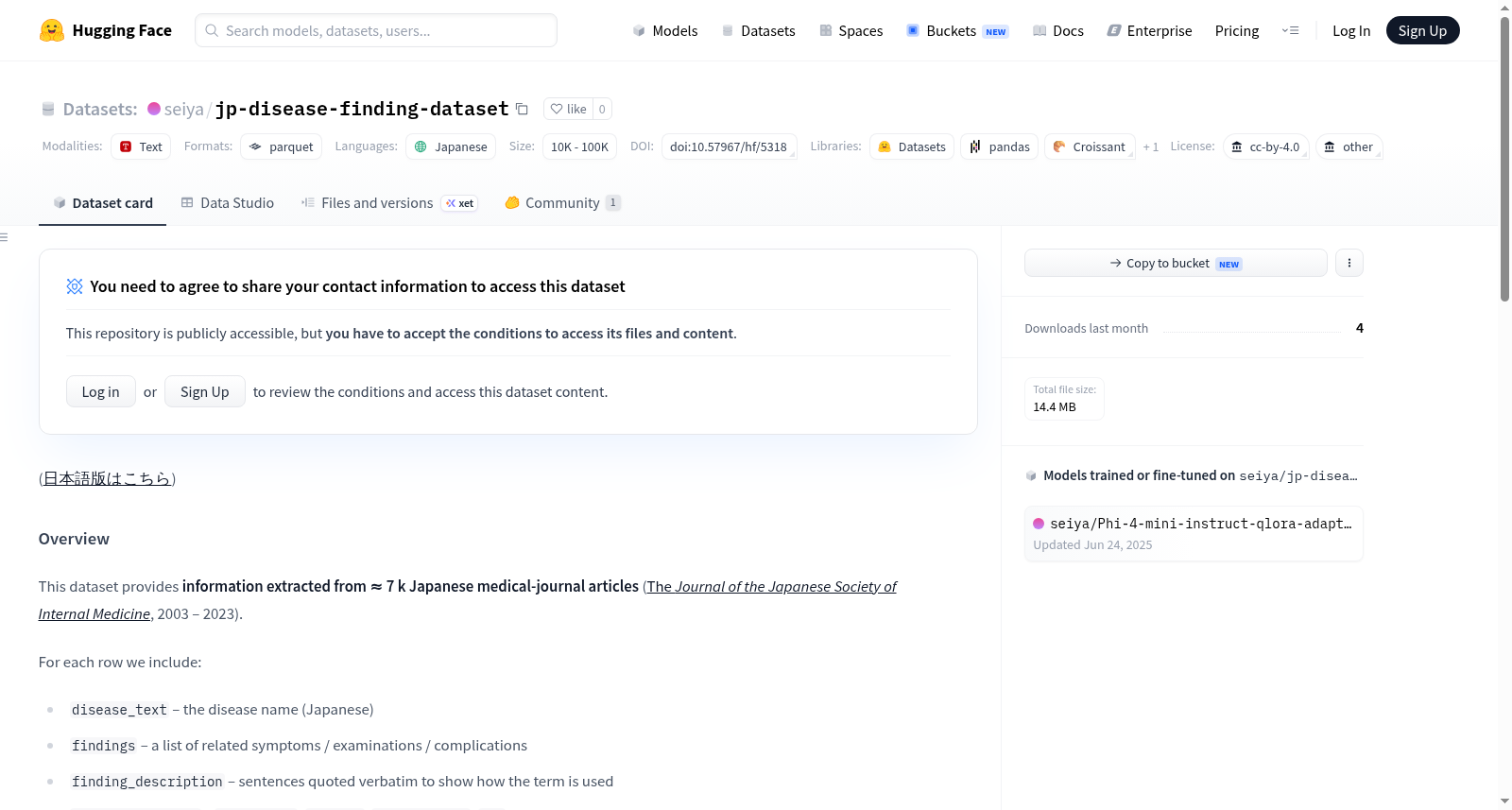The image size is (1512, 810).
Task: Go to Datasets in the top navigation
Action: coord(759,30)
